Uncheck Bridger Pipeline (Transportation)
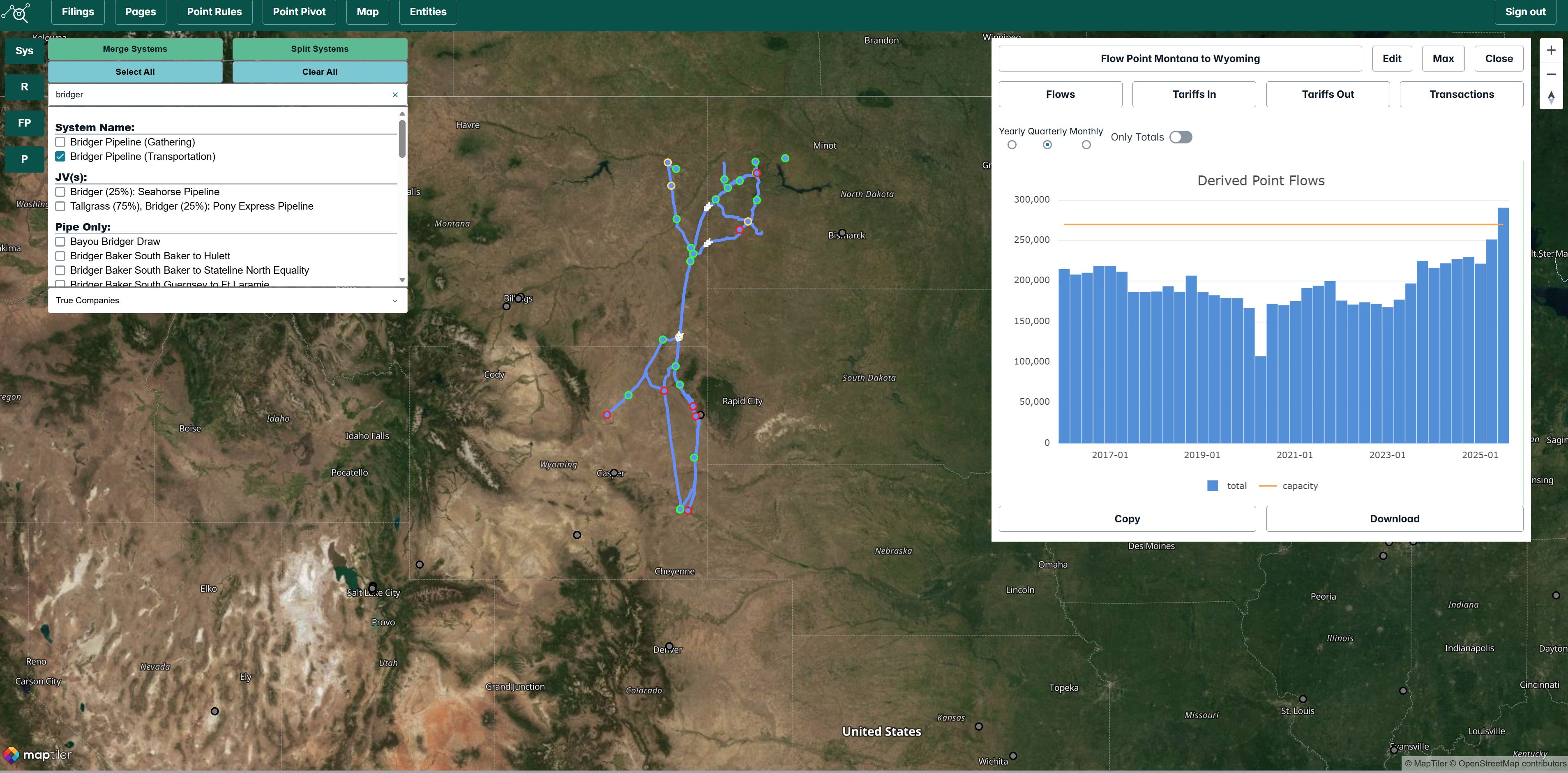The image size is (1568, 773). tap(60, 157)
